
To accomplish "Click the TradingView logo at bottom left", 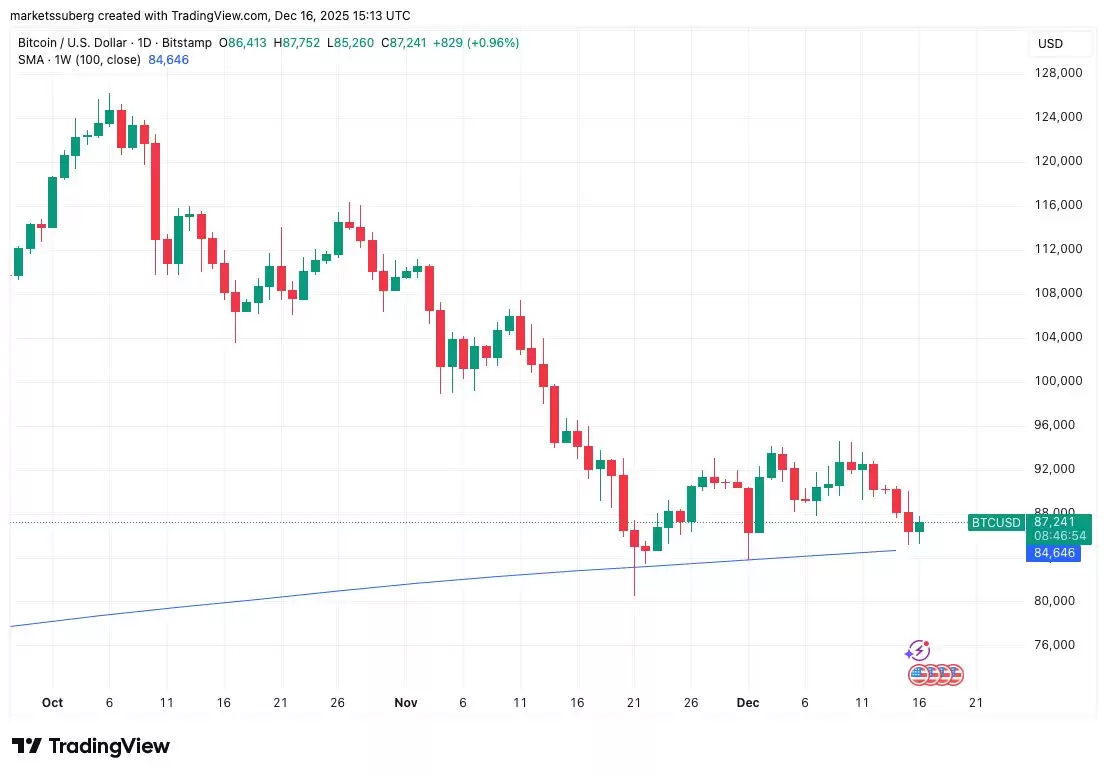I will [x=90, y=746].
